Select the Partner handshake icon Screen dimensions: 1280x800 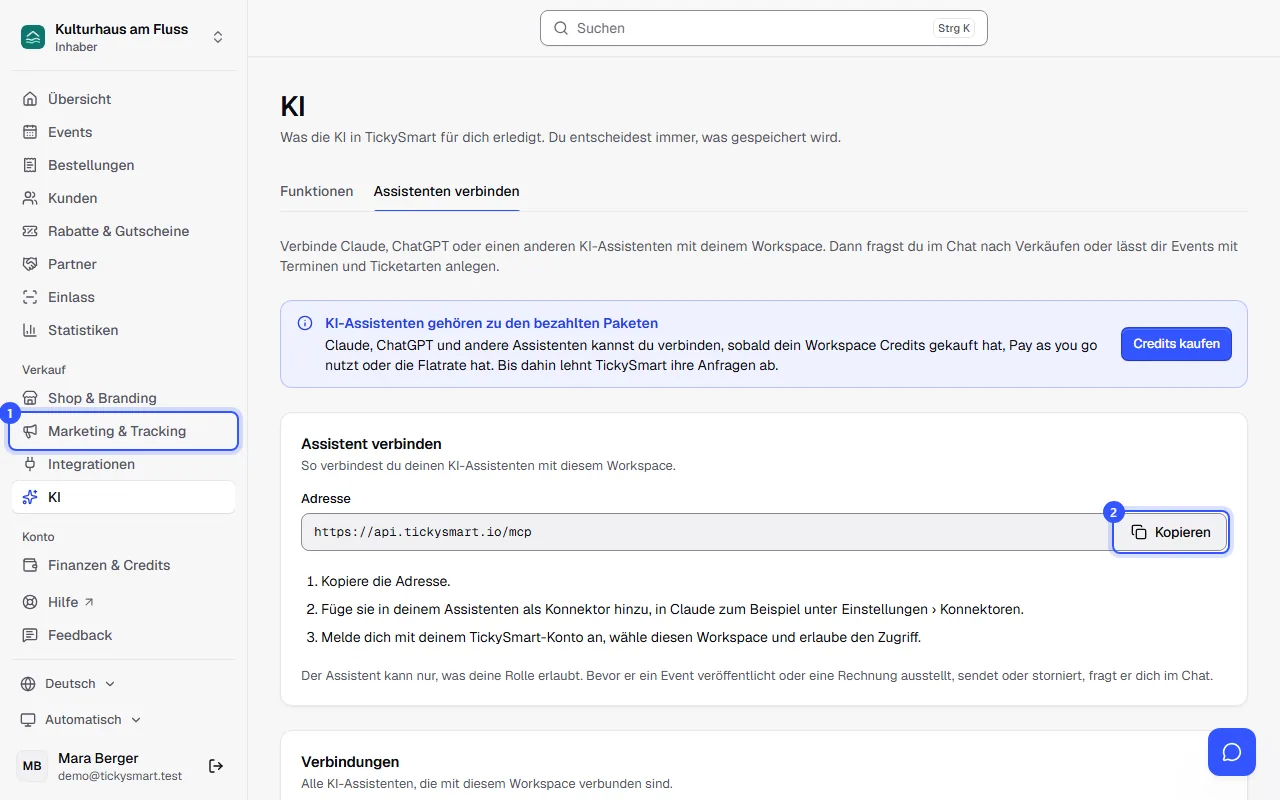tap(30, 264)
